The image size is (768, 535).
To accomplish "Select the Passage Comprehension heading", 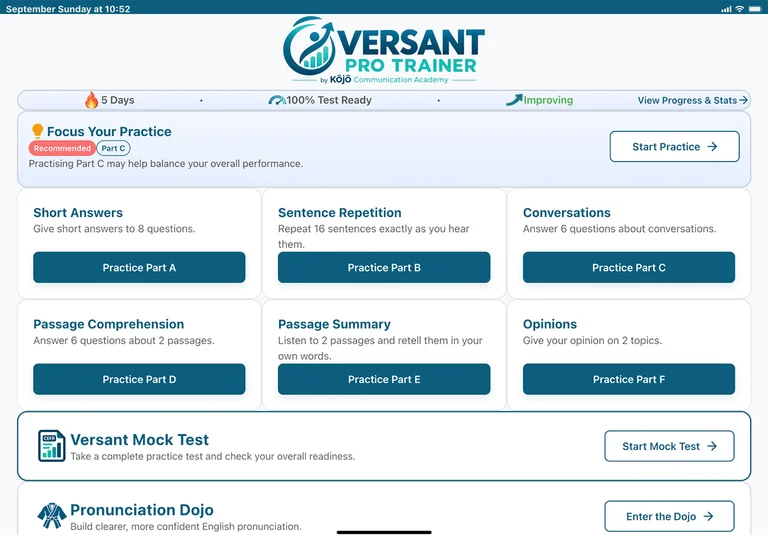I will tap(109, 324).
